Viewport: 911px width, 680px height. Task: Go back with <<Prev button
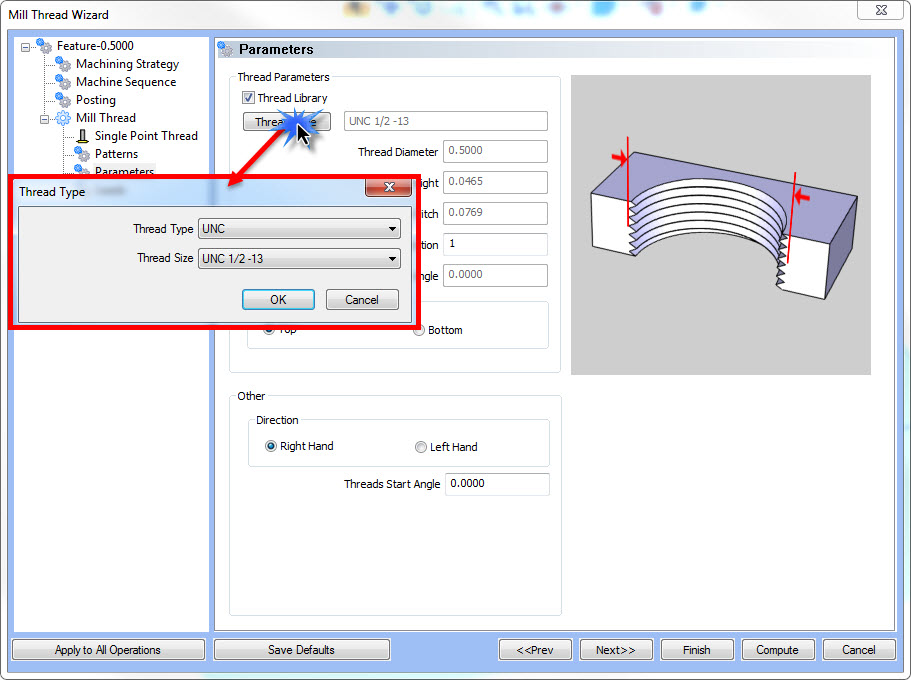coord(535,650)
